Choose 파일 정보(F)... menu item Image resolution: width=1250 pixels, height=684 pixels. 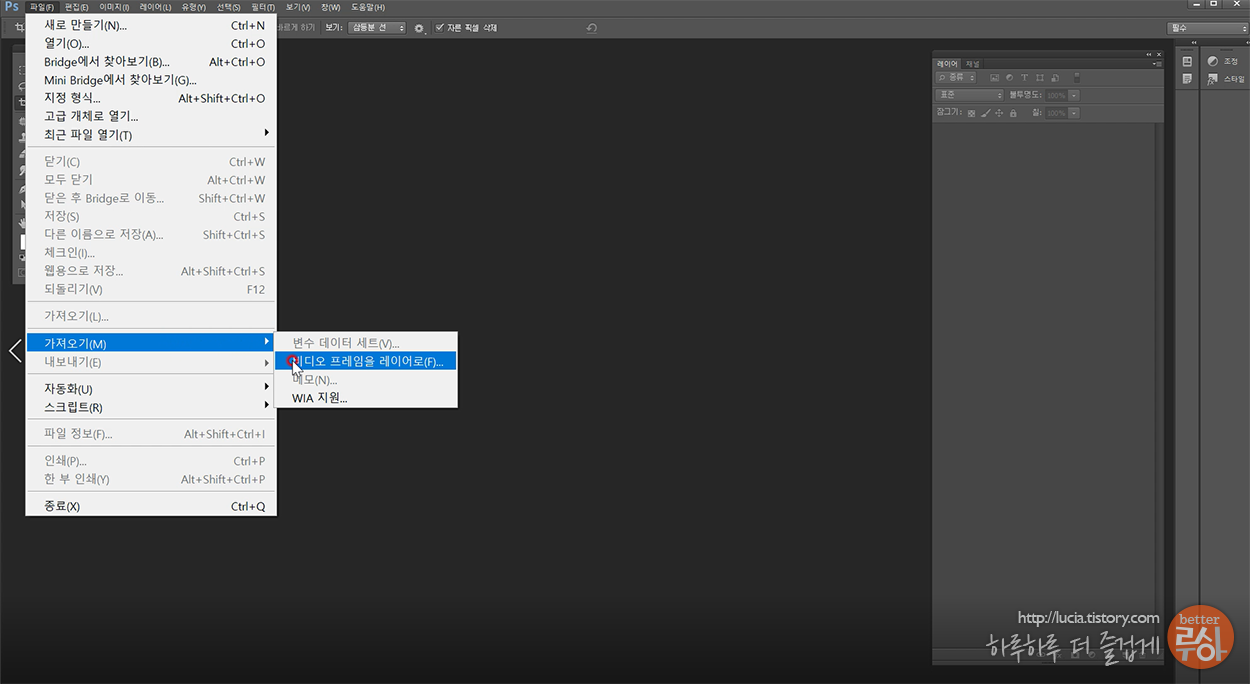pos(151,434)
